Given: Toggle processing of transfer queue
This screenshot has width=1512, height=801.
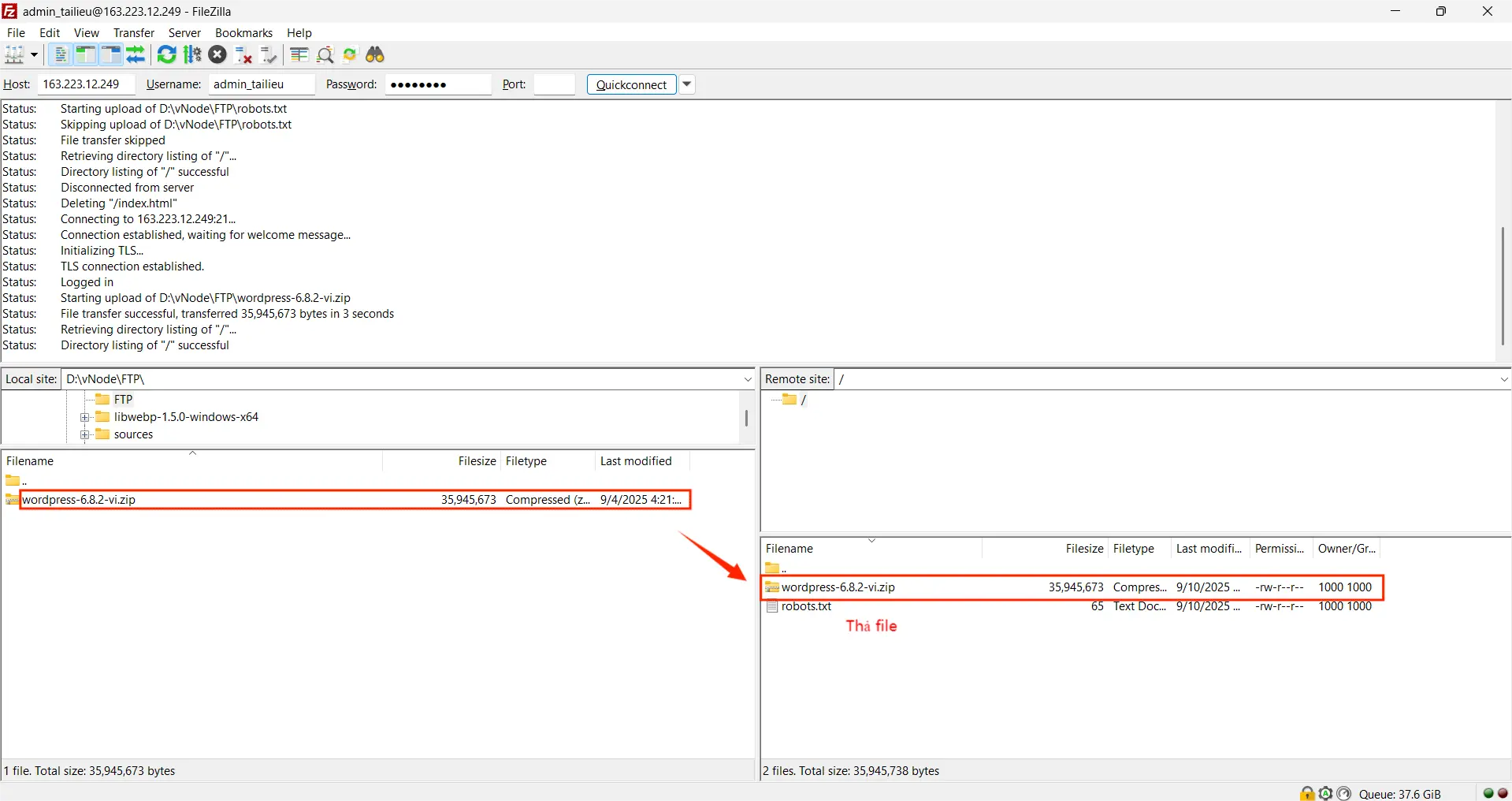Looking at the screenshot, I should 192,54.
